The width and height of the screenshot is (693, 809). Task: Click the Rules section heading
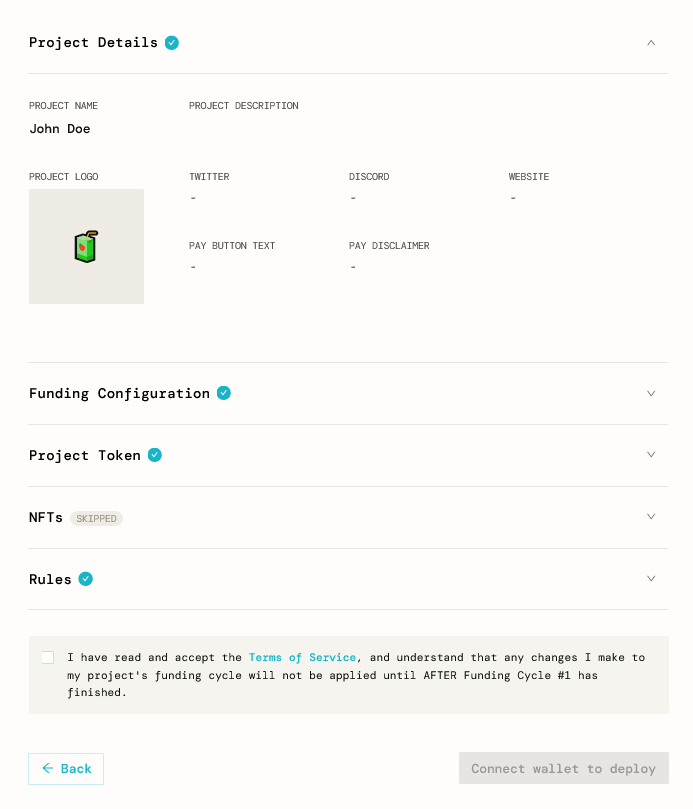[50, 579]
